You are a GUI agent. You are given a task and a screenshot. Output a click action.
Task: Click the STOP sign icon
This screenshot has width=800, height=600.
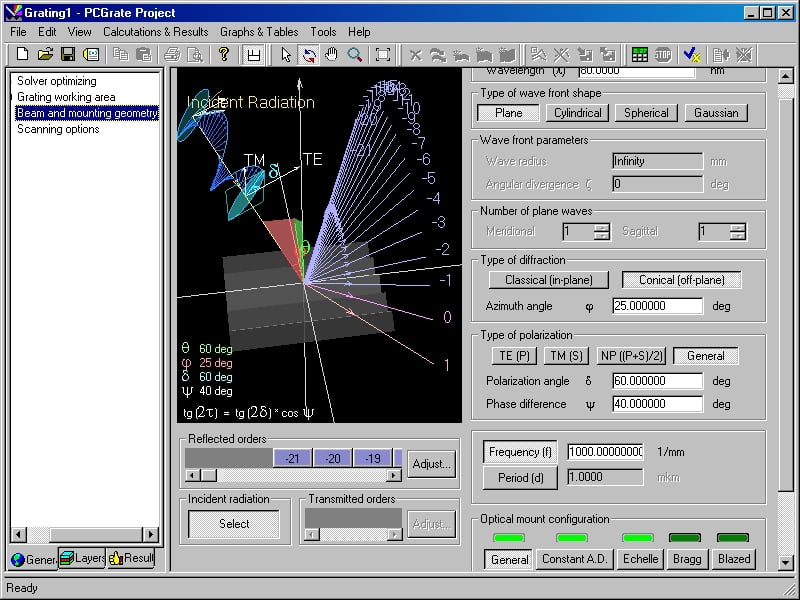pyautogui.click(x=663, y=54)
